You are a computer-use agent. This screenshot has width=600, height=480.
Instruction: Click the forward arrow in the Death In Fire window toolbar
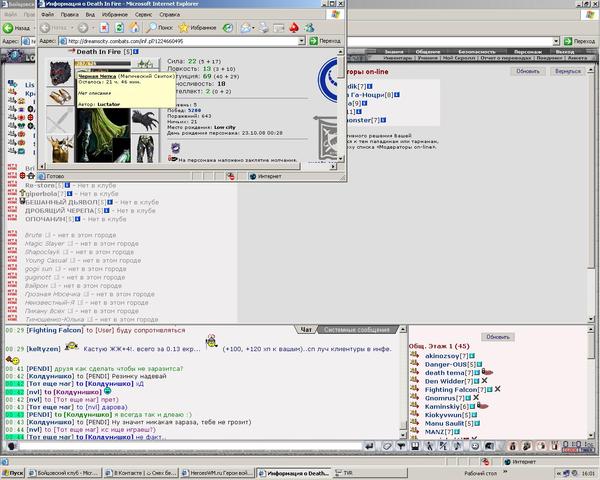coord(83,28)
